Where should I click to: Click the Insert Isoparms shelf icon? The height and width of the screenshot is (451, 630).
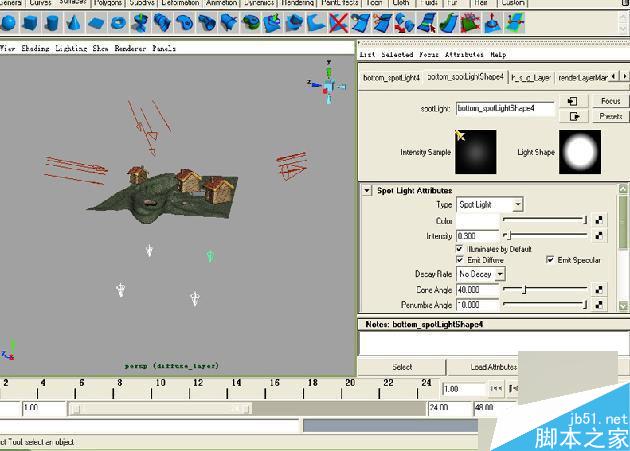[426, 23]
